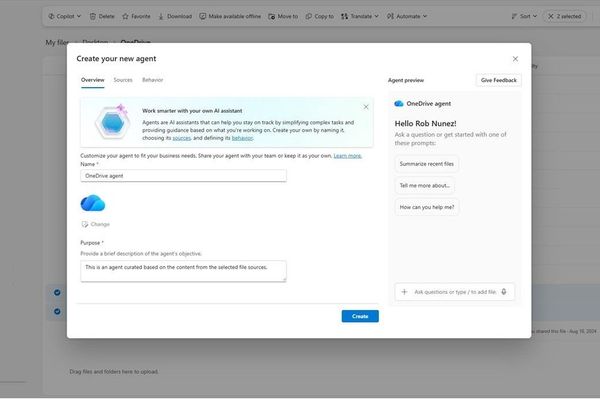Click My files in the breadcrumb

(x=57, y=42)
